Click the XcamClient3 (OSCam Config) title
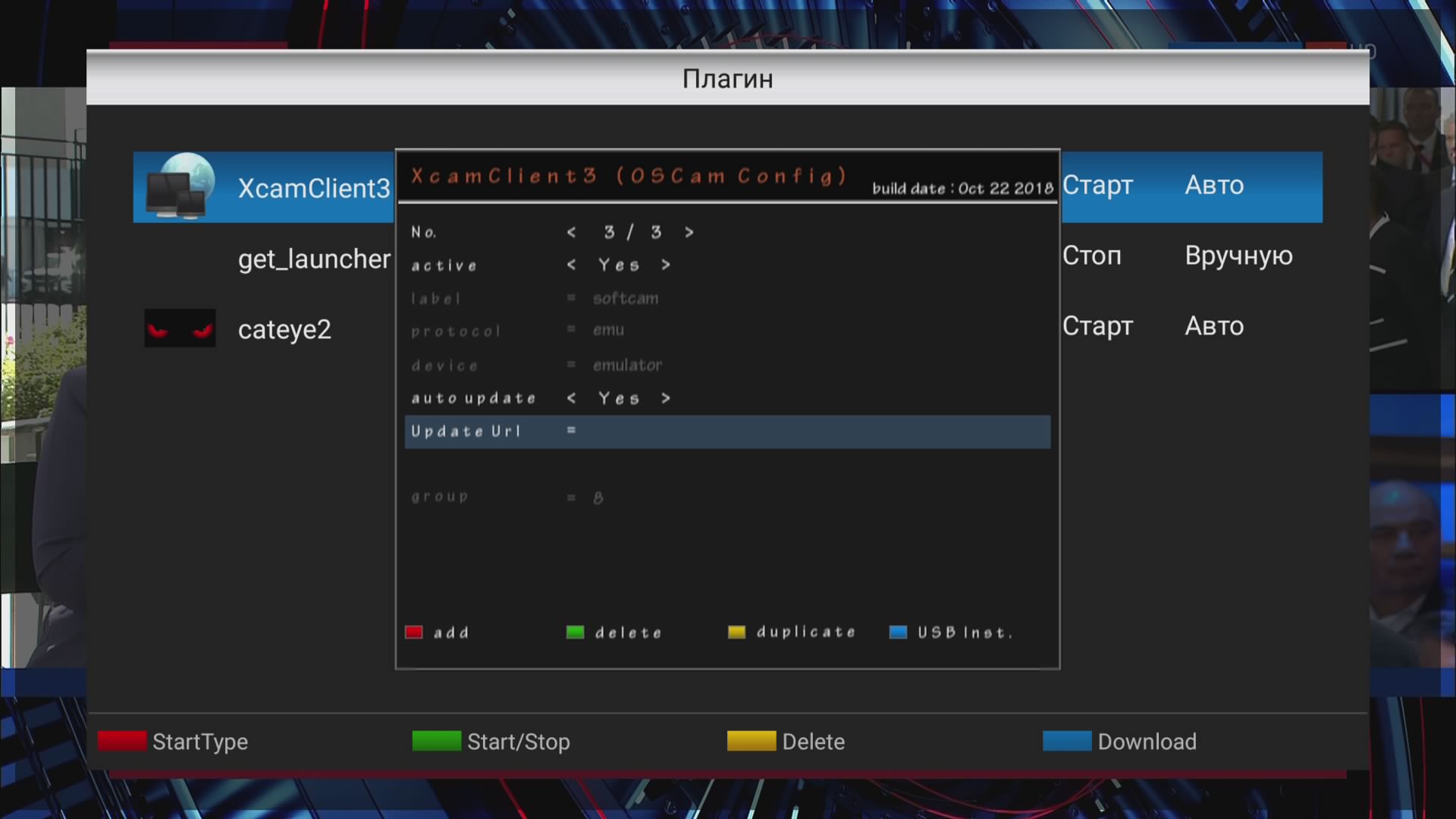The height and width of the screenshot is (819, 1456). click(x=629, y=176)
